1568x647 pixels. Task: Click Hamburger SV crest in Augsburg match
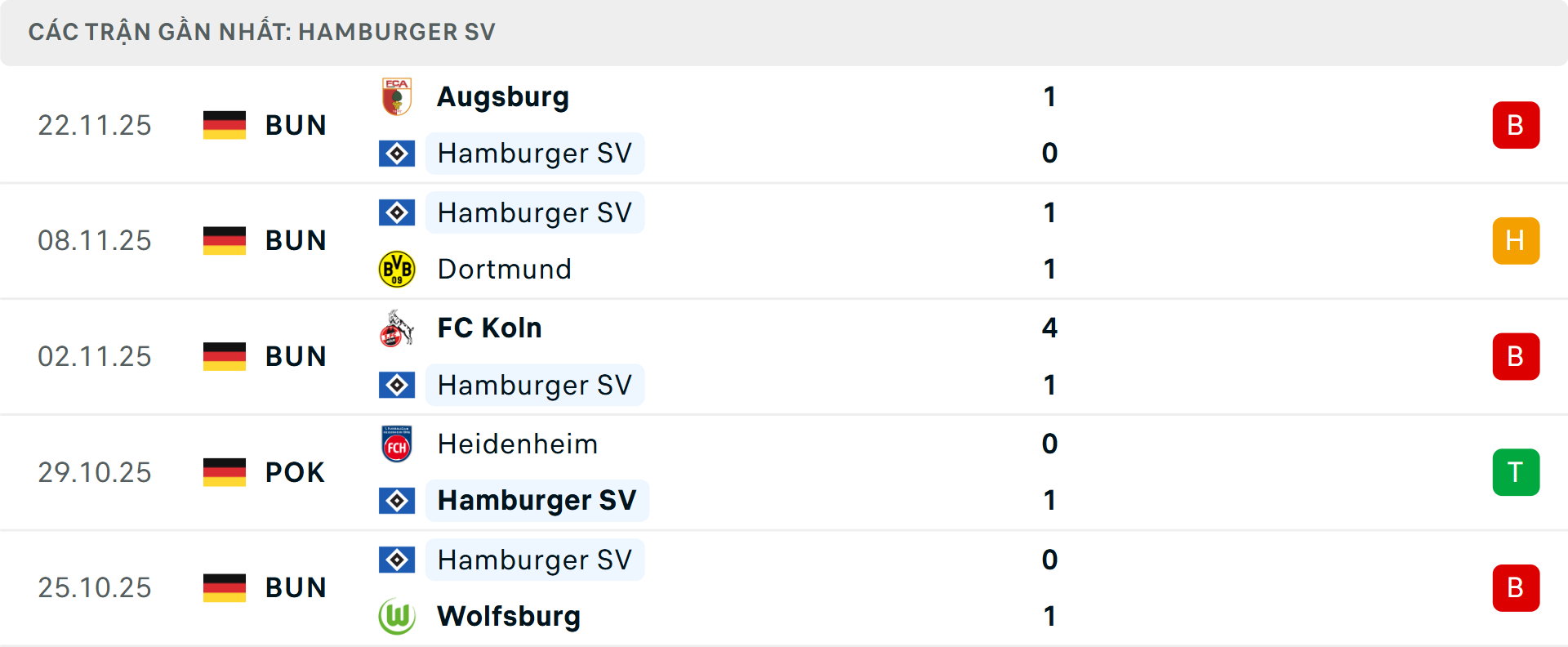click(397, 154)
